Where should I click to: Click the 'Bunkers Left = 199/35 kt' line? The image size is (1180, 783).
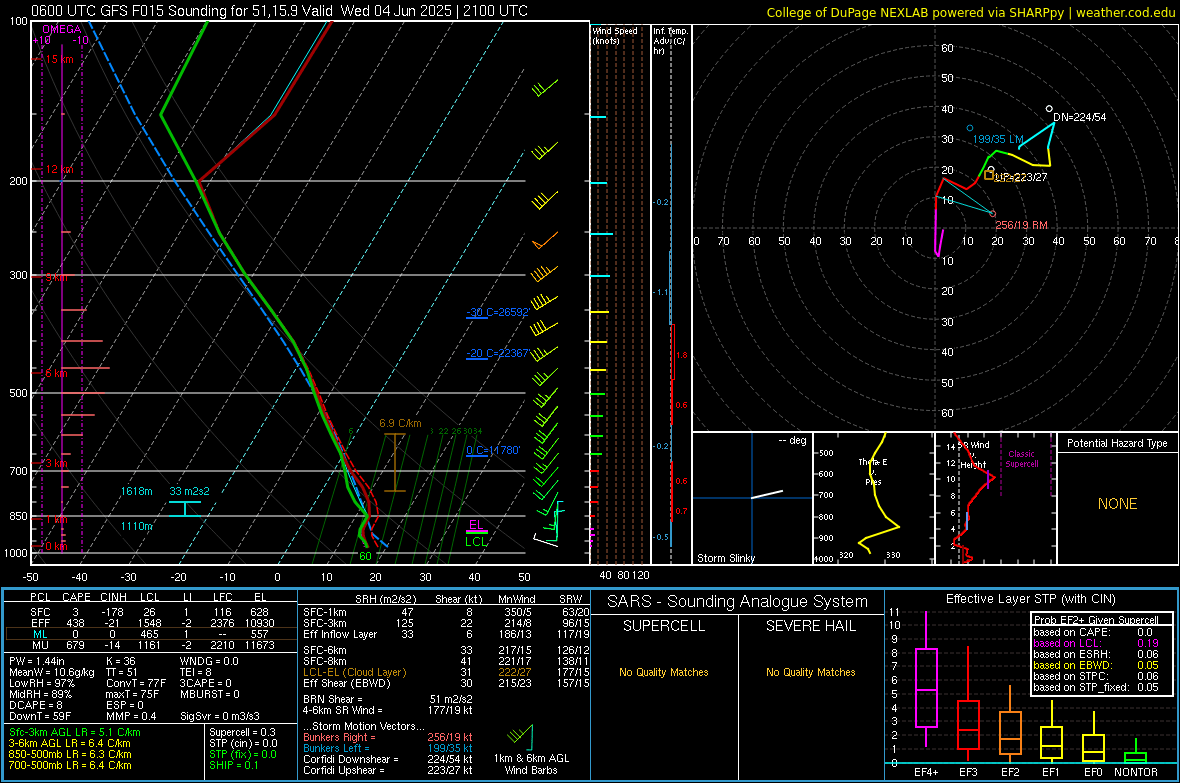coord(388,748)
